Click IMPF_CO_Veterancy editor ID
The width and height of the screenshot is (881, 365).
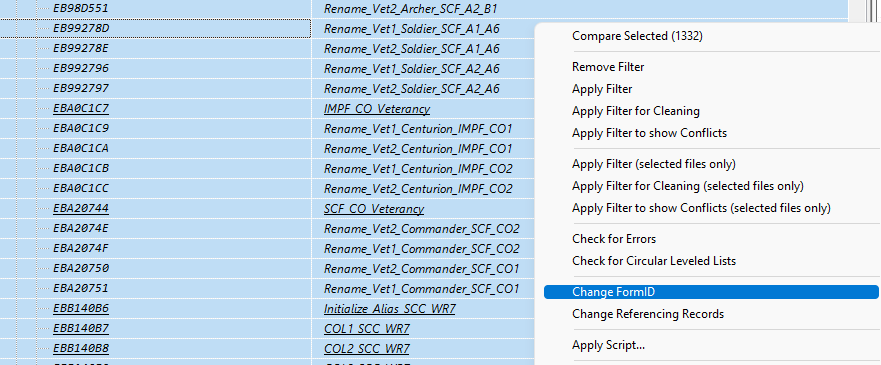[x=377, y=109]
